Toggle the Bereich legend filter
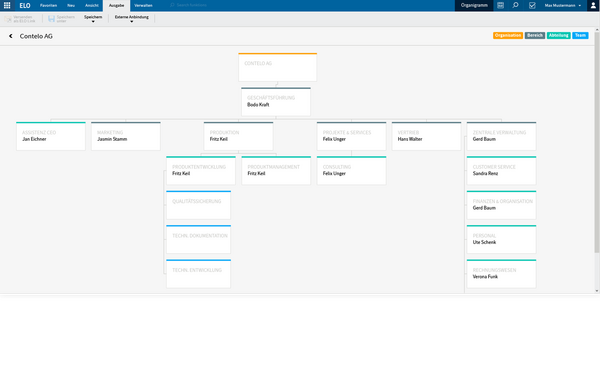This screenshot has width=600, height=375. coord(535,36)
